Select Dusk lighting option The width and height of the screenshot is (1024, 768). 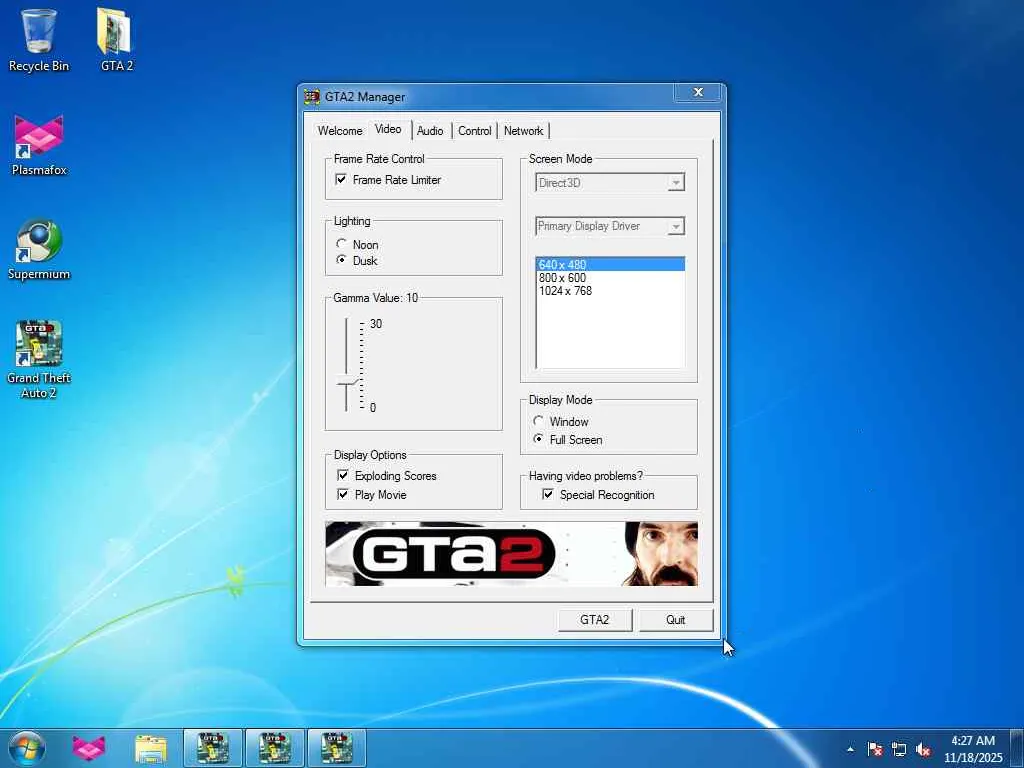341,260
